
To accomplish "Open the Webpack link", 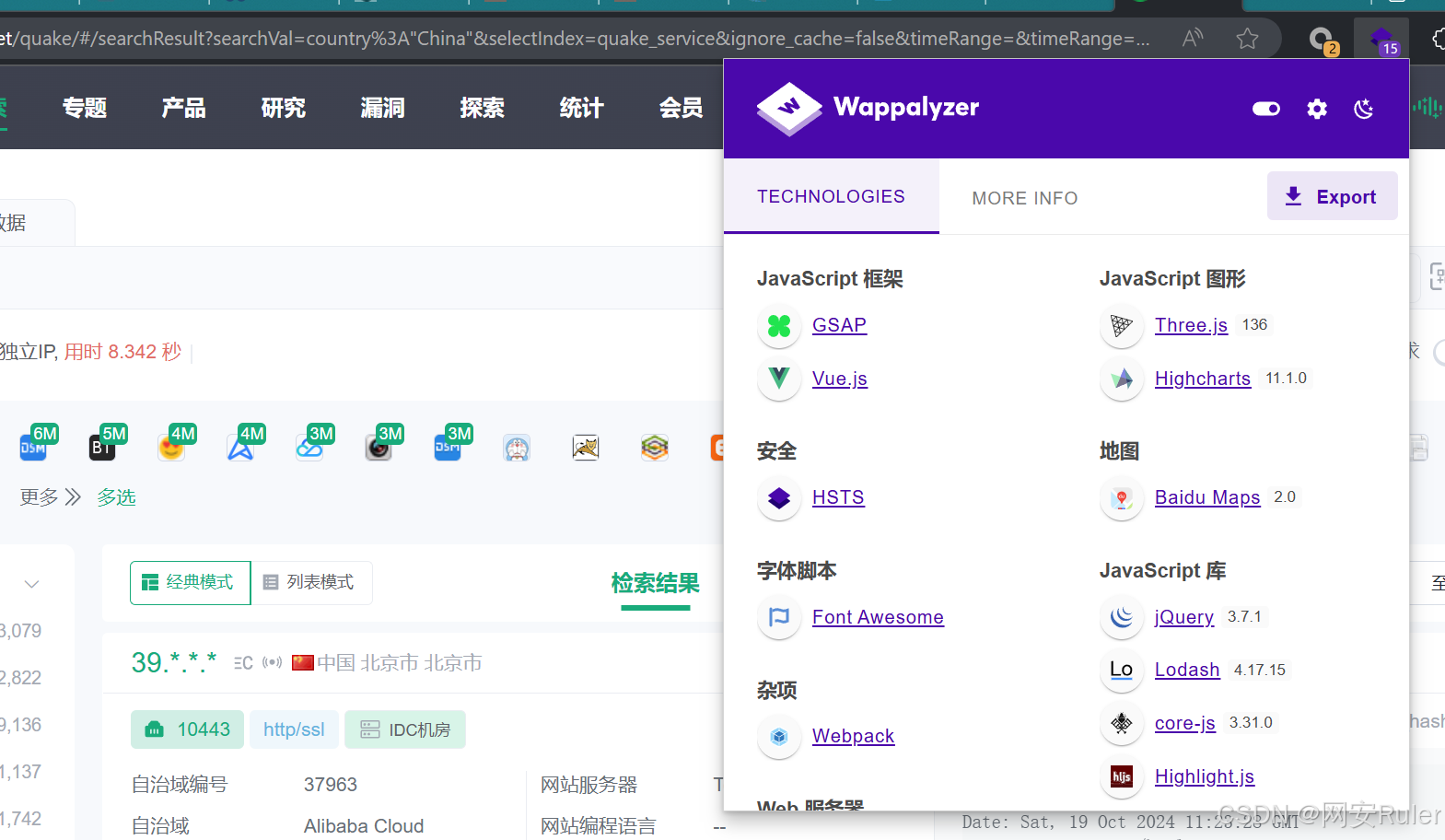I will (853, 736).
